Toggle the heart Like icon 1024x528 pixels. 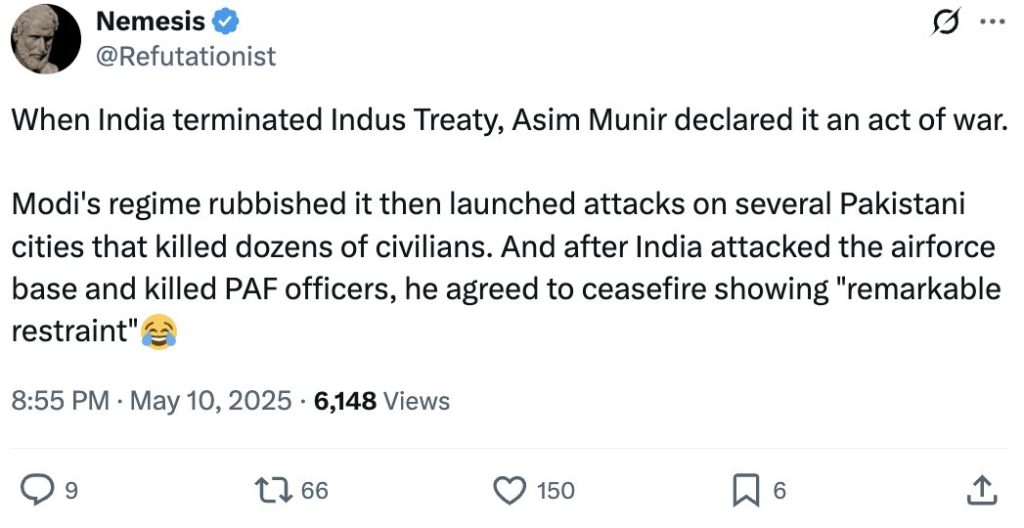tap(511, 489)
